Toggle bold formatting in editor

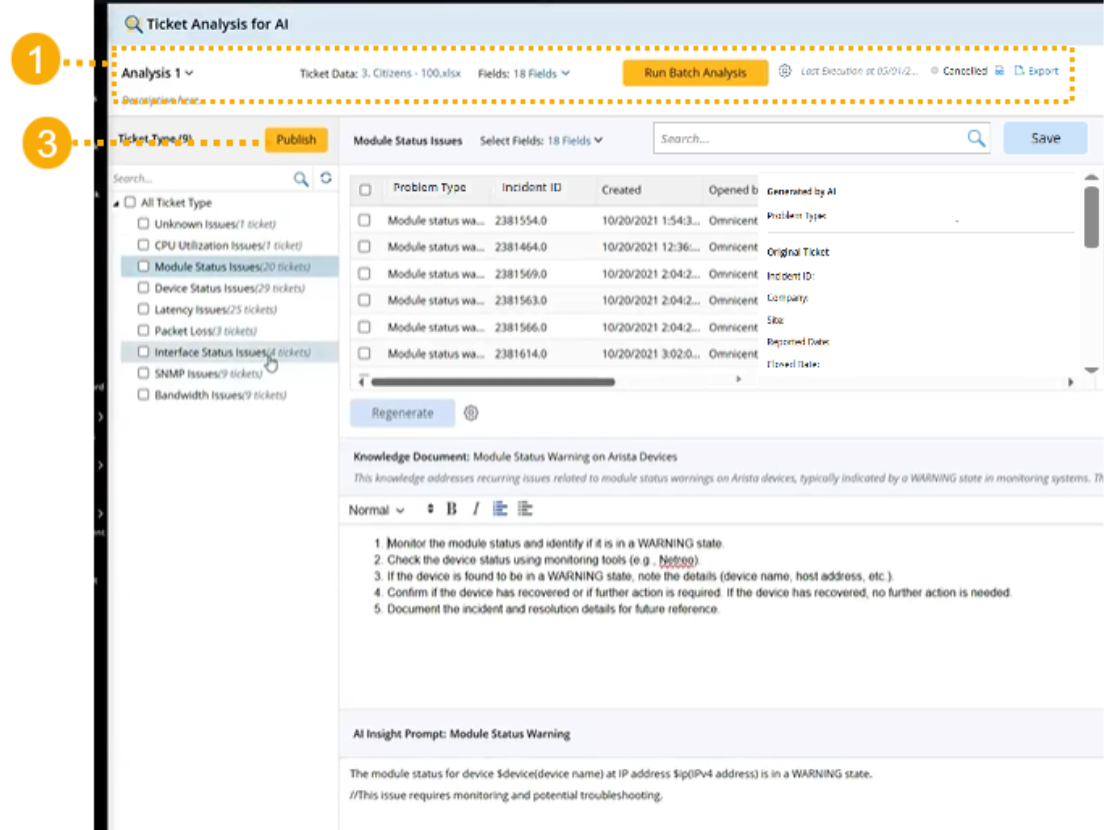pyautogui.click(x=451, y=509)
